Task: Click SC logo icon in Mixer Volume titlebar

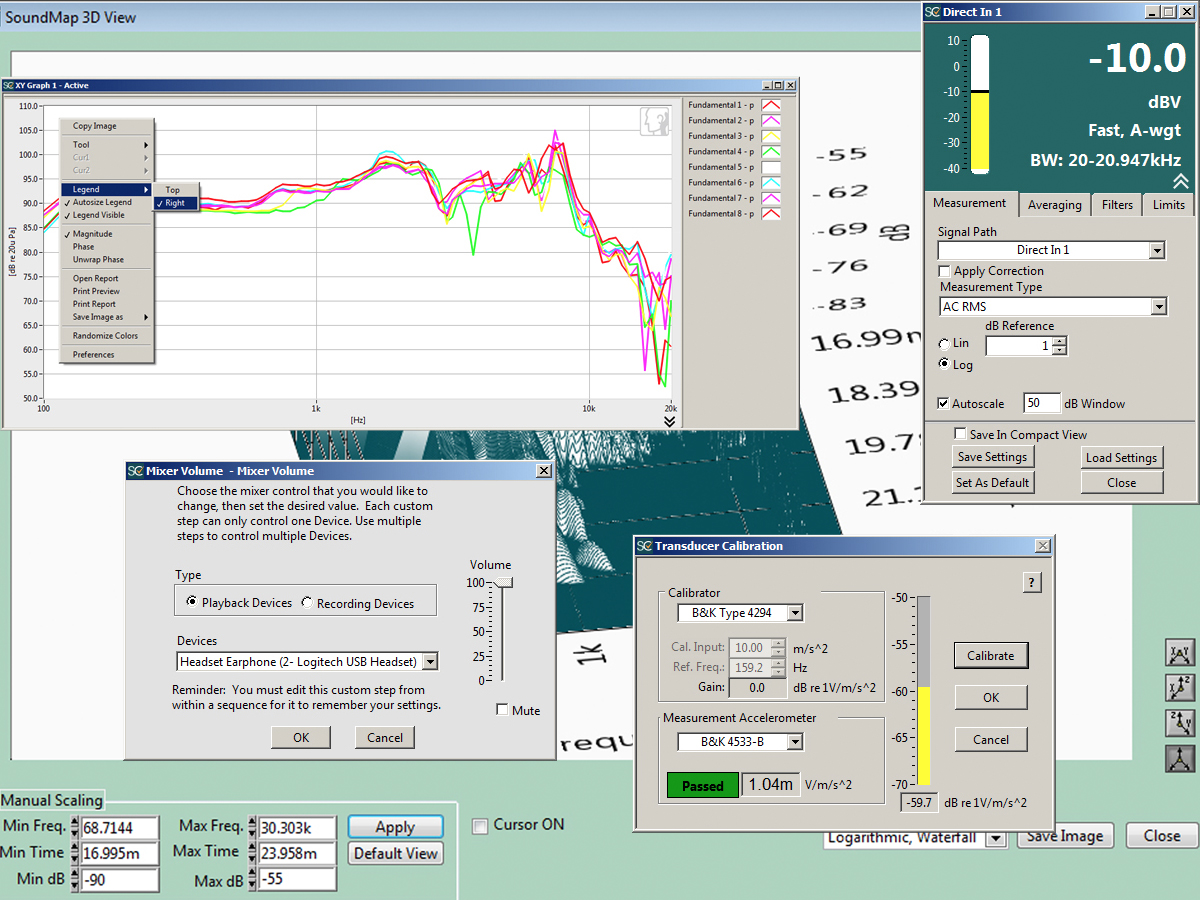Action: [135, 470]
